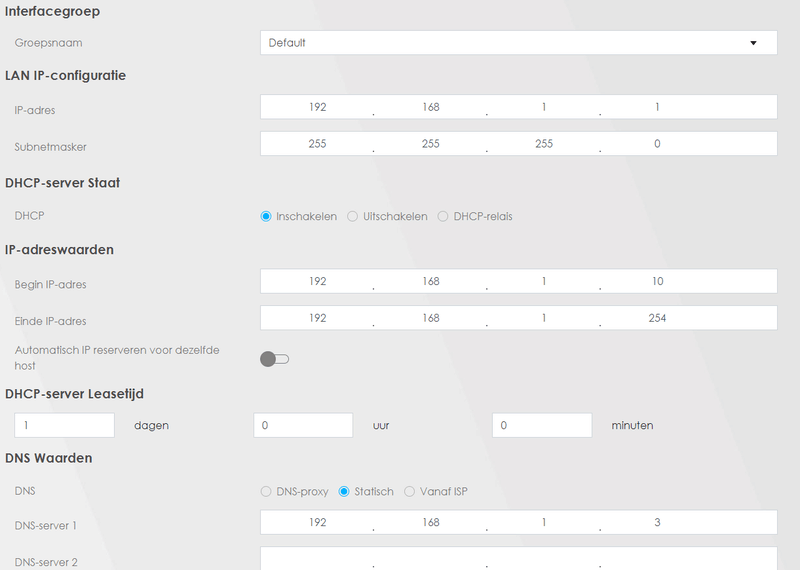Select the DHCP-relais radio button

tap(443, 216)
